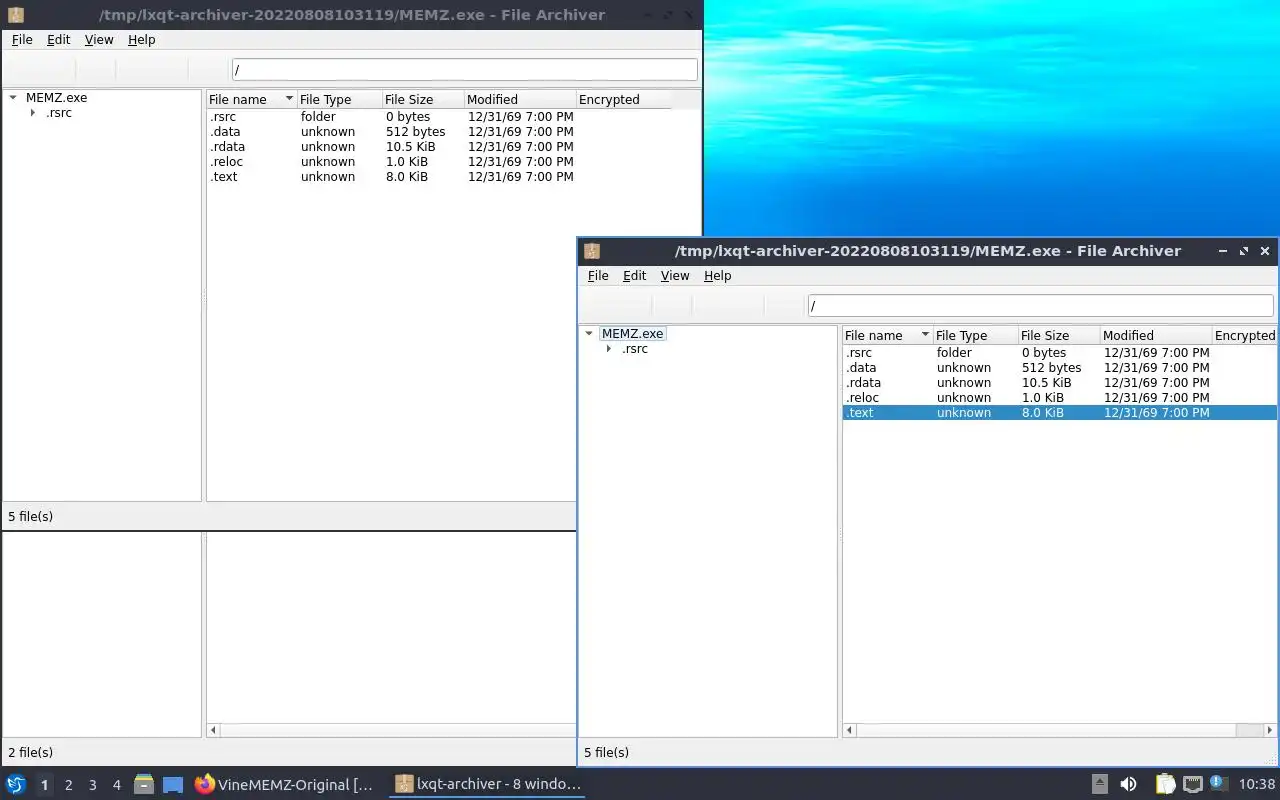Open Edit menu in front window

635,276
